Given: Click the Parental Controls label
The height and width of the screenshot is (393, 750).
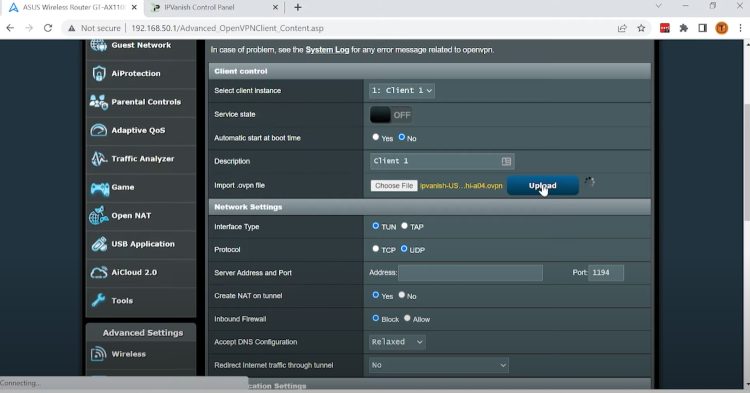Looking at the screenshot, I should point(146,102).
